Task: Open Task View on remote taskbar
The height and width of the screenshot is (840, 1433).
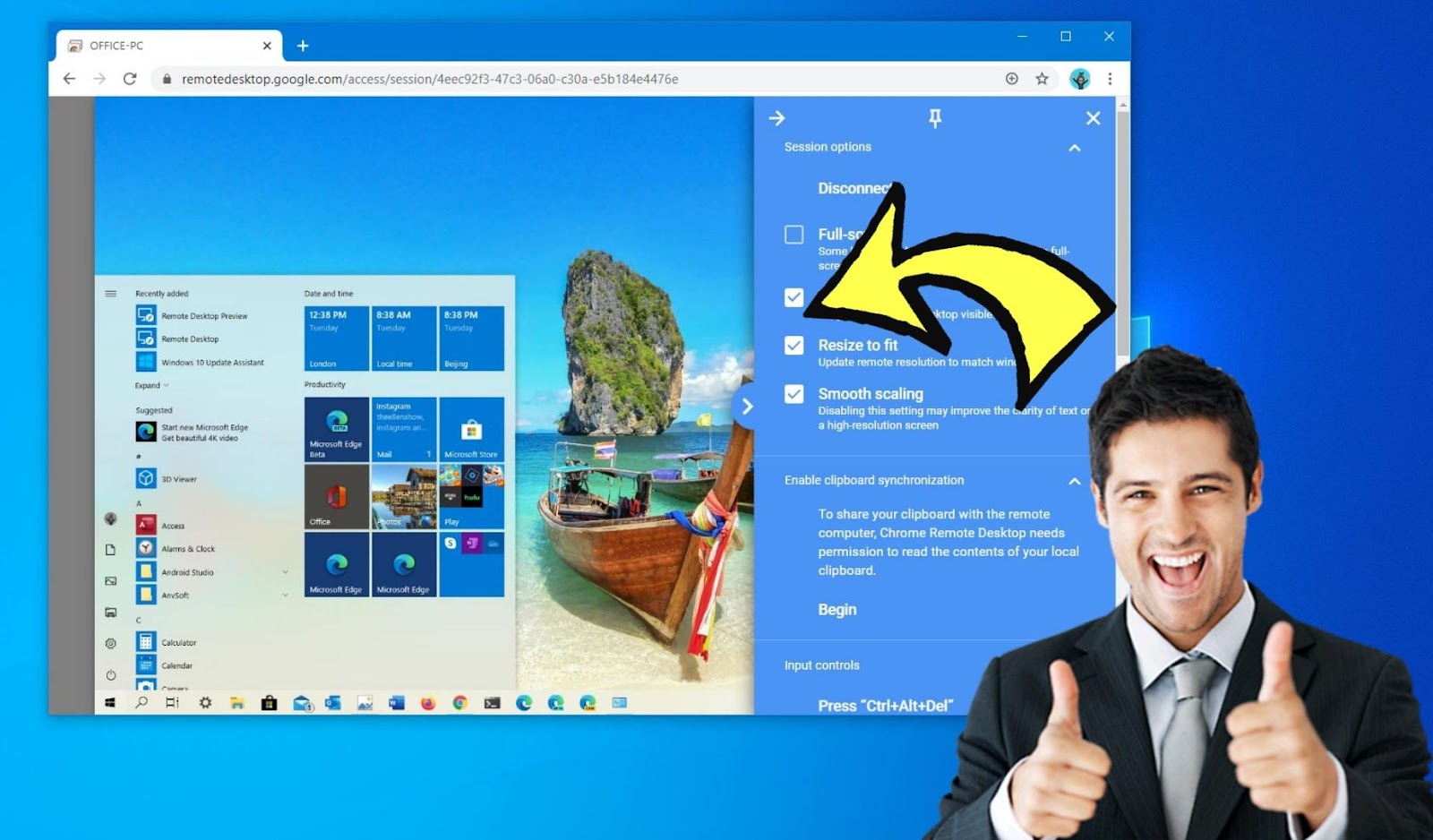Action: (172, 703)
